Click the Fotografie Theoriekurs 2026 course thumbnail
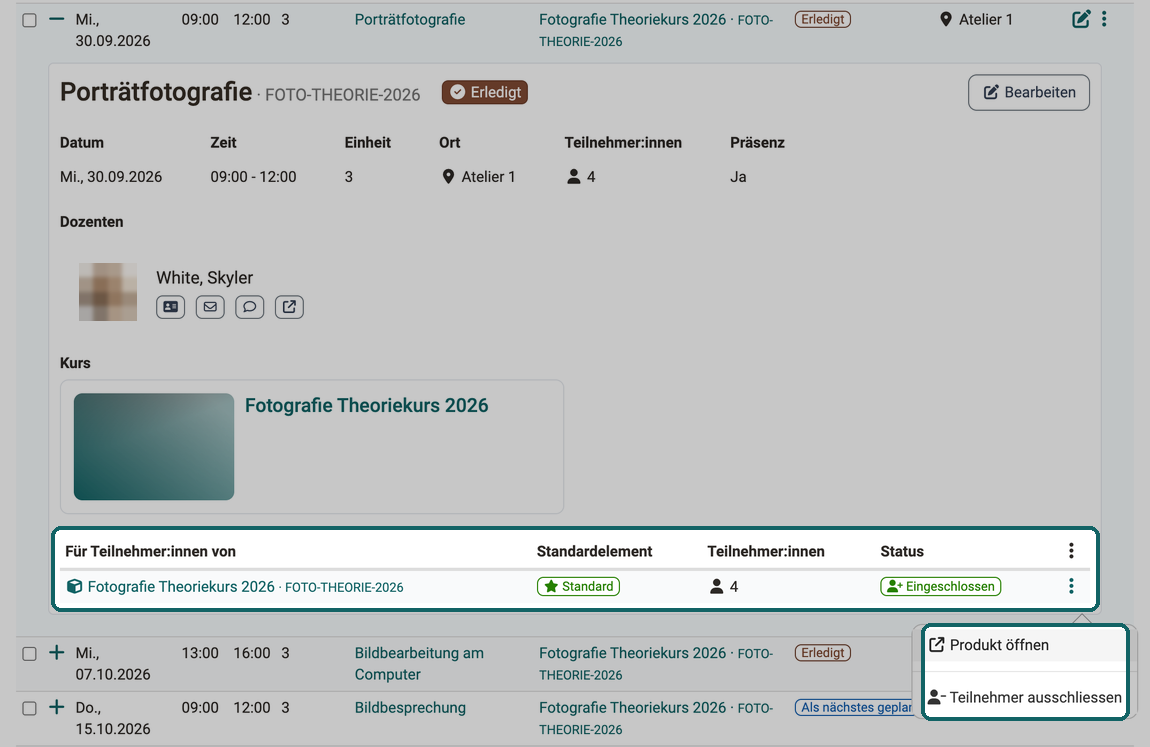The width and height of the screenshot is (1150, 747). tap(154, 446)
